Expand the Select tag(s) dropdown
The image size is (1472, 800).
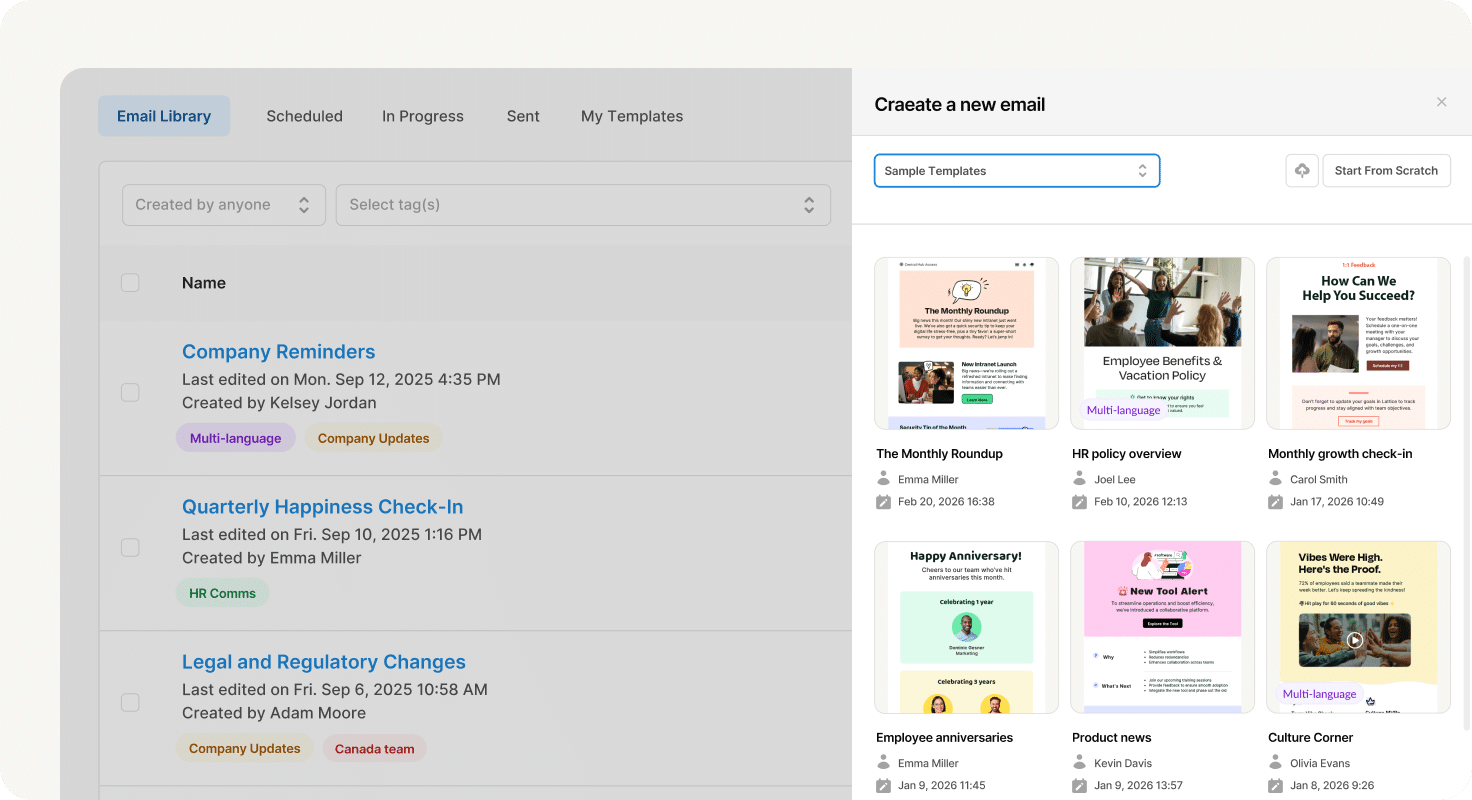click(x=583, y=204)
